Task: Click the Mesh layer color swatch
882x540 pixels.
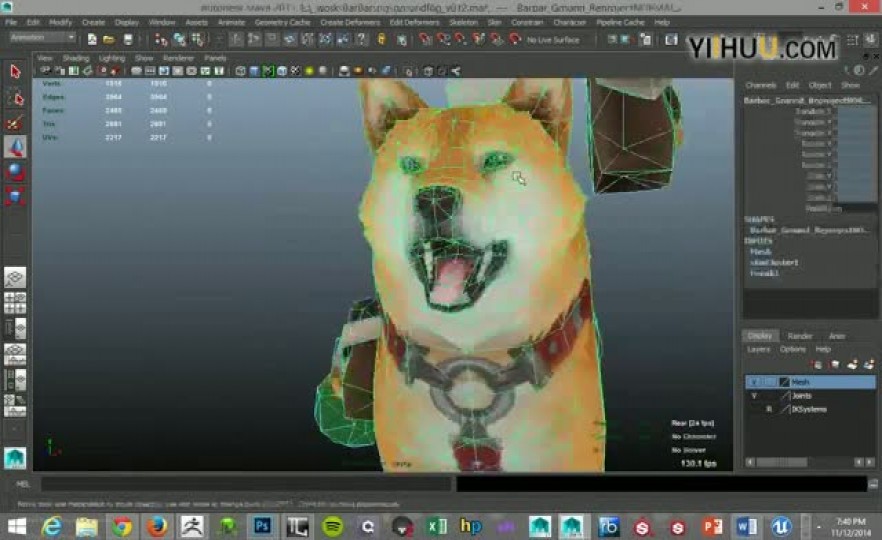Action: click(x=784, y=382)
